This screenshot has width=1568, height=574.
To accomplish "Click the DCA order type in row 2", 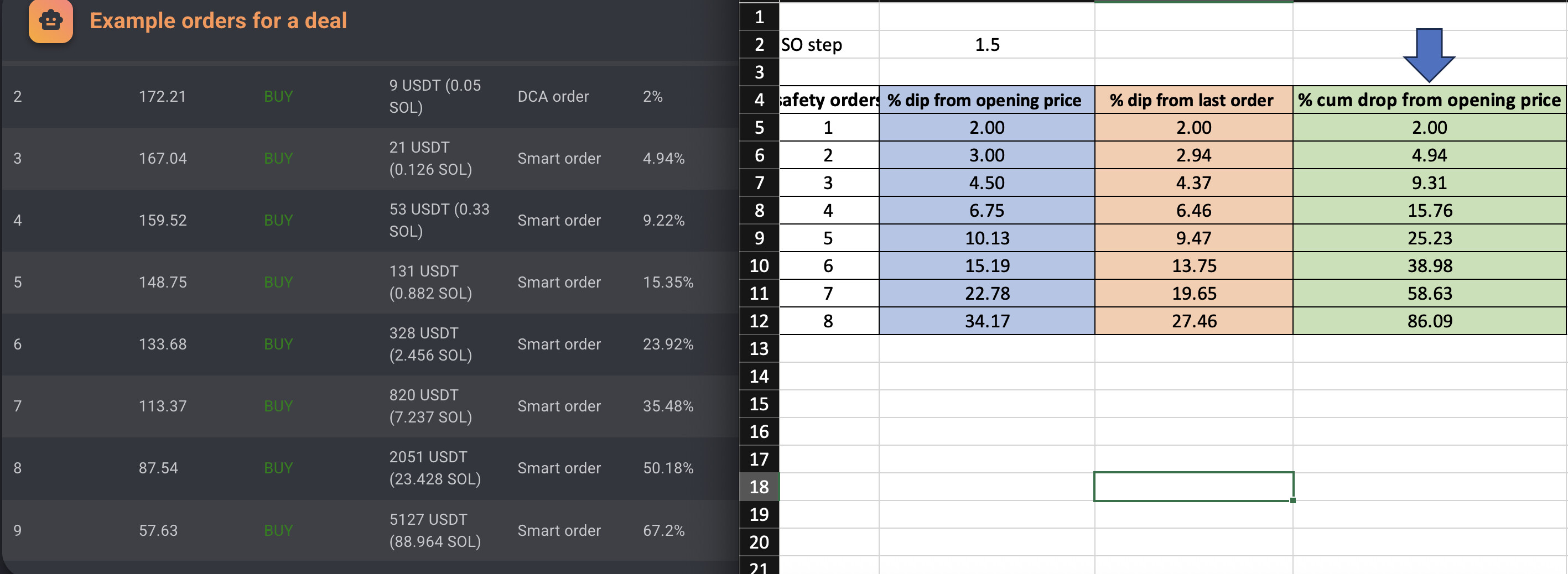I will tap(553, 96).
